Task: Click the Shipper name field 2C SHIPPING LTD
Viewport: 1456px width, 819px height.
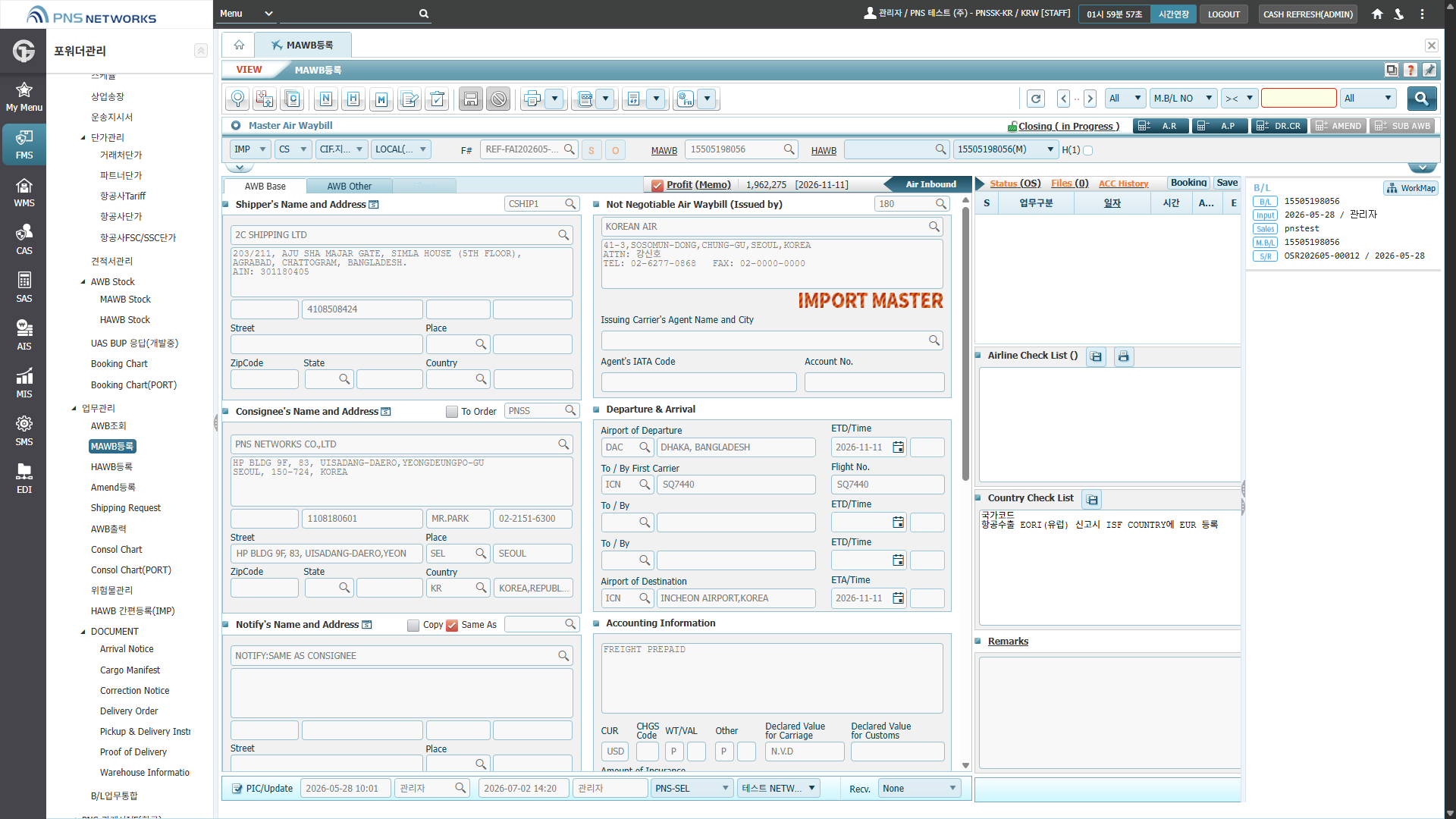Action: 402,235
